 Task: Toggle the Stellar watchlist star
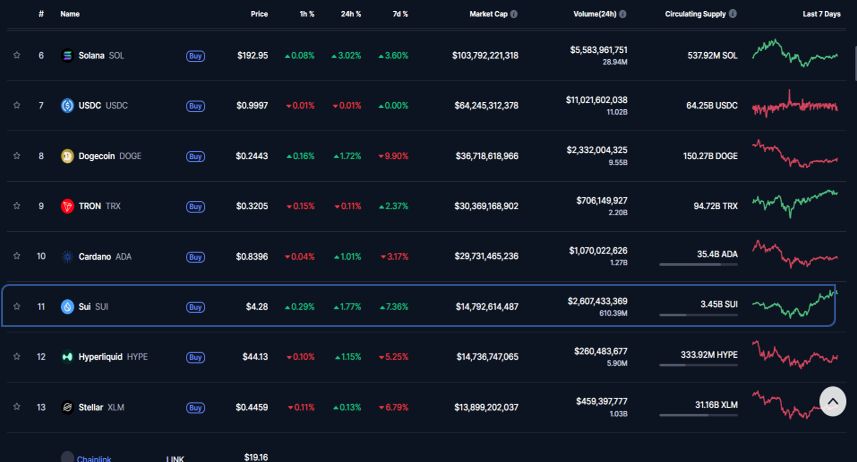pyautogui.click(x=16, y=407)
